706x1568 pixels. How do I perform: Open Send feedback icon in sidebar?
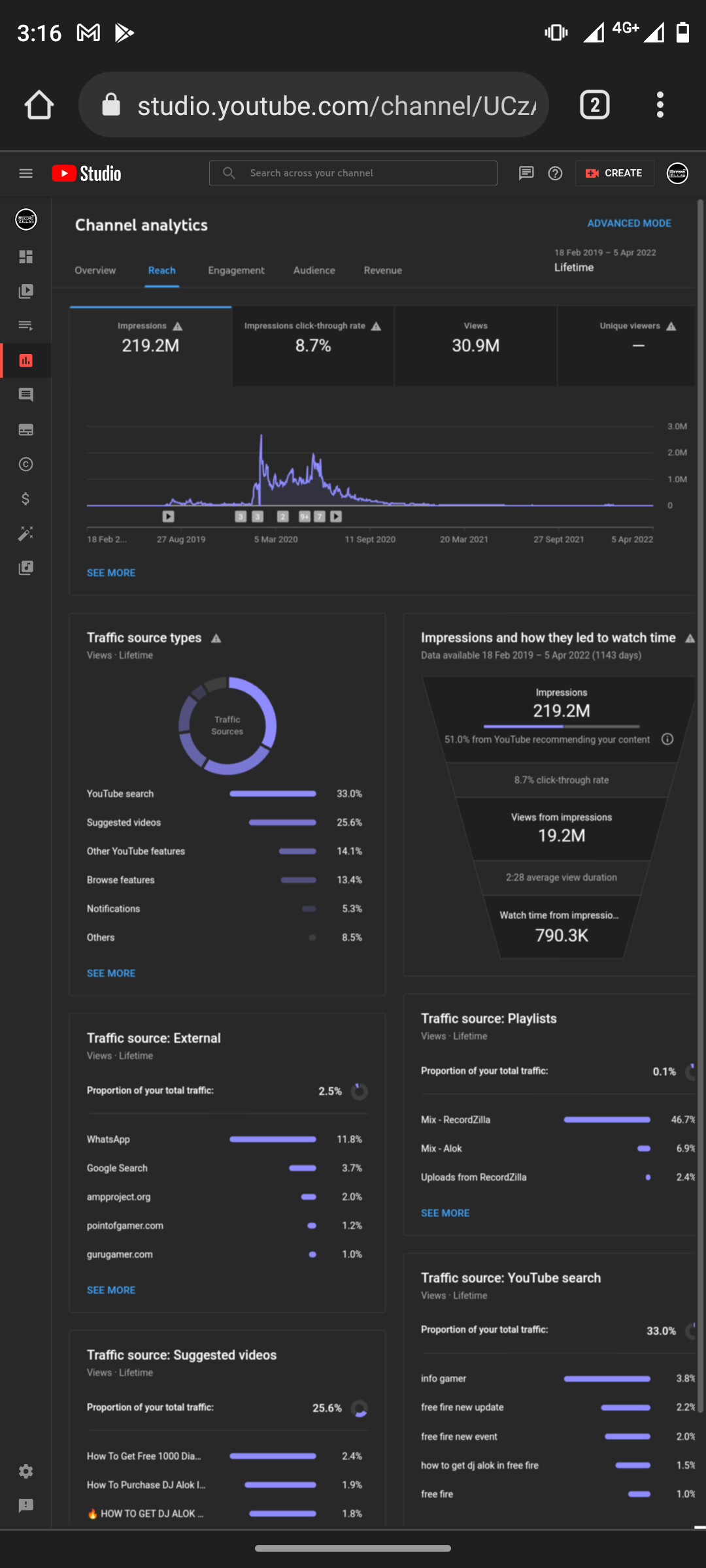coord(26,1505)
